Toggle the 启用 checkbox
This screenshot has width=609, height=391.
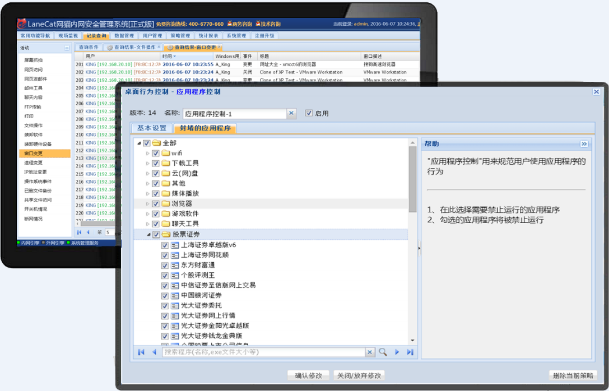click(309, 113)
